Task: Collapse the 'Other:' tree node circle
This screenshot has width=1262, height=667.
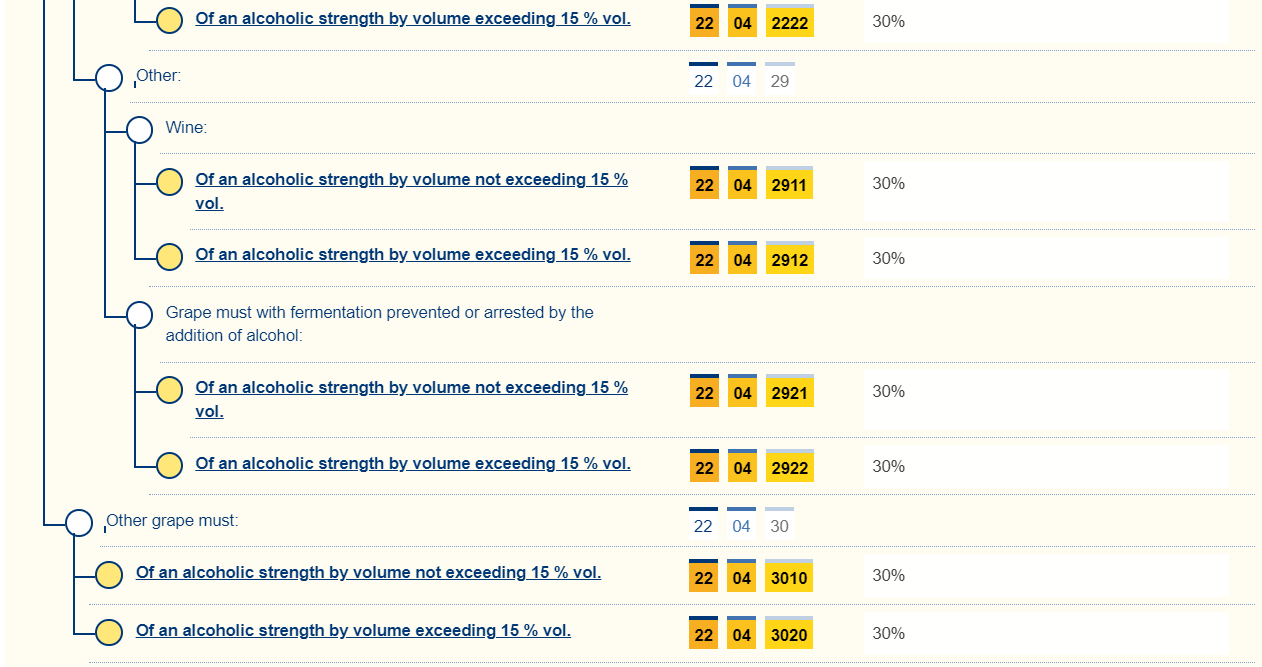Action: [x=109, y=77]
